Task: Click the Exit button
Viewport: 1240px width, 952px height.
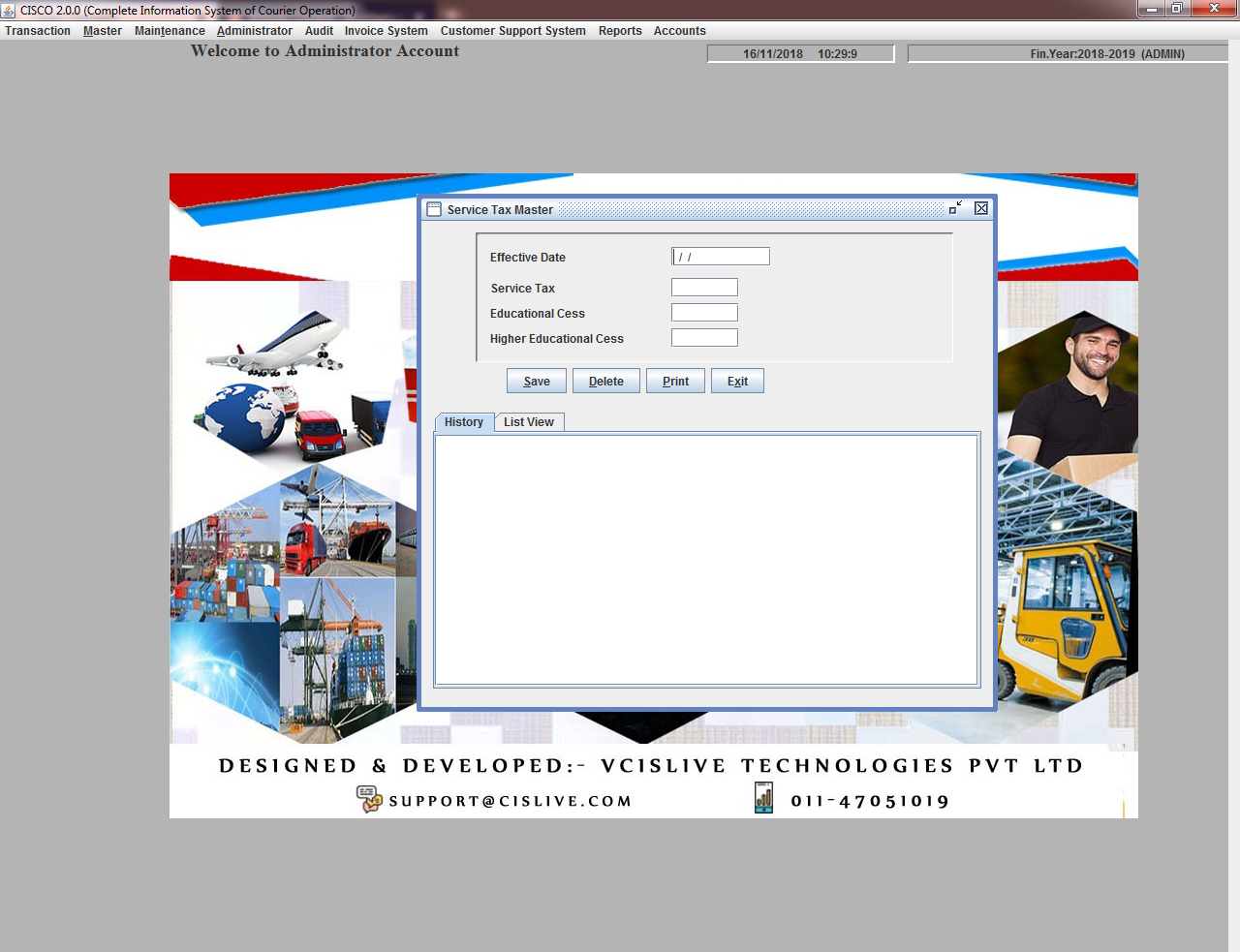Action: [737, 381]
